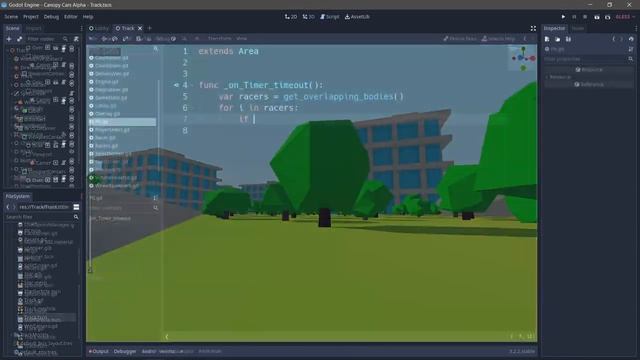Open the Output bottom panel
640x360 pixels.
99,351
